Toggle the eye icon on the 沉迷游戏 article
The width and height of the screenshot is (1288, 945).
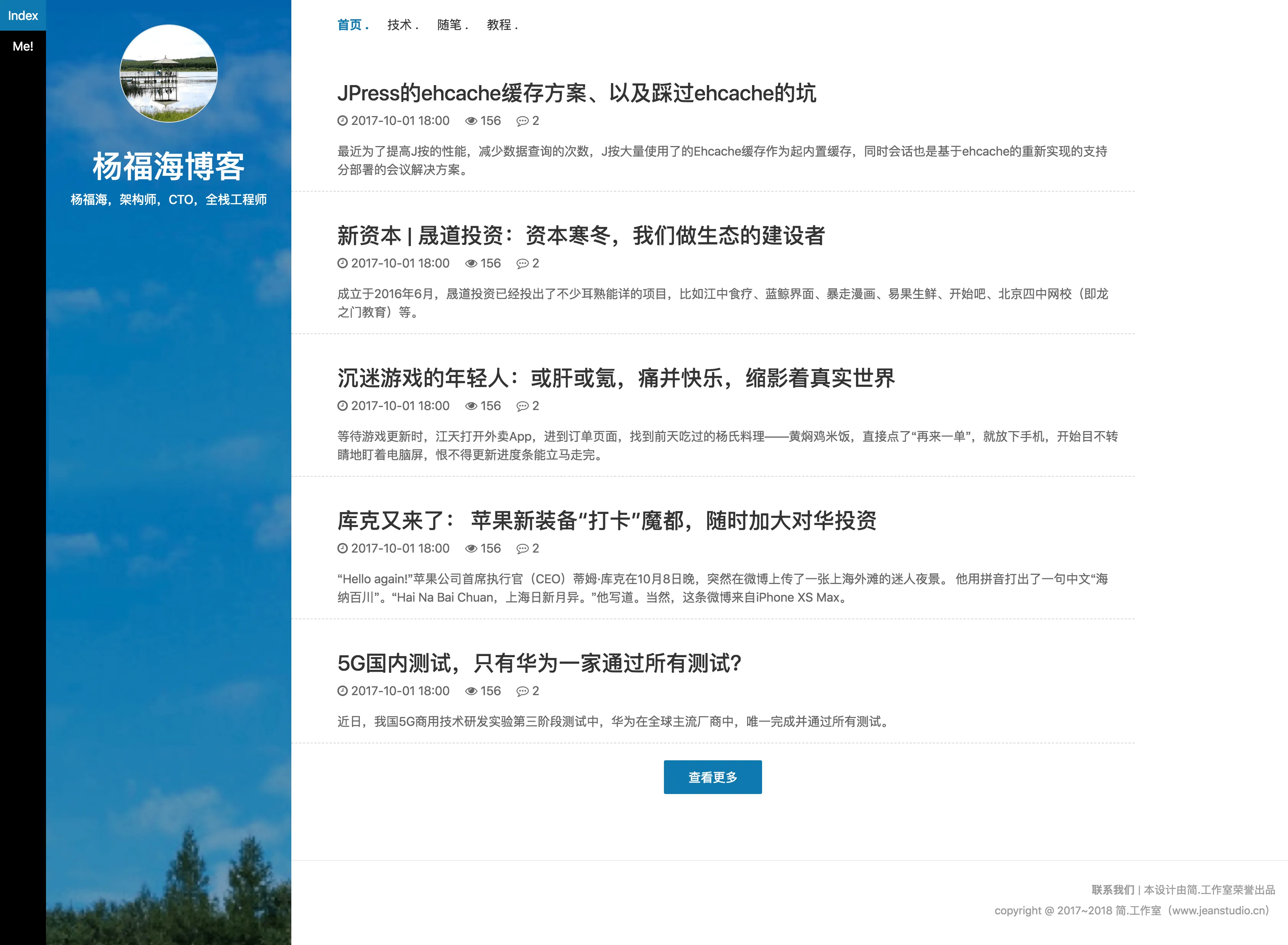471,405
